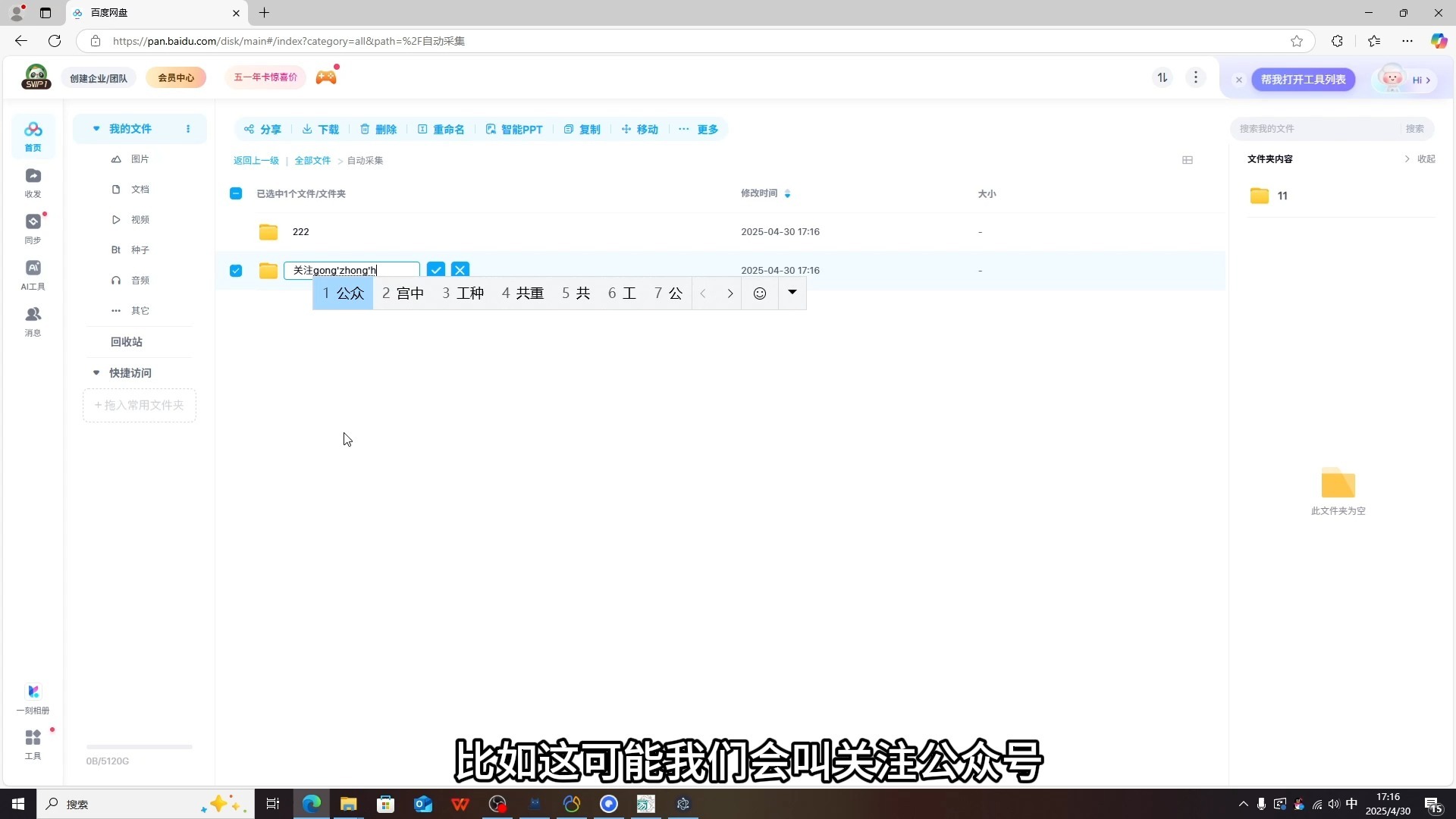Launch 智能PPT from the toolbar
The image size is (1456, 819).
point(513,129)
